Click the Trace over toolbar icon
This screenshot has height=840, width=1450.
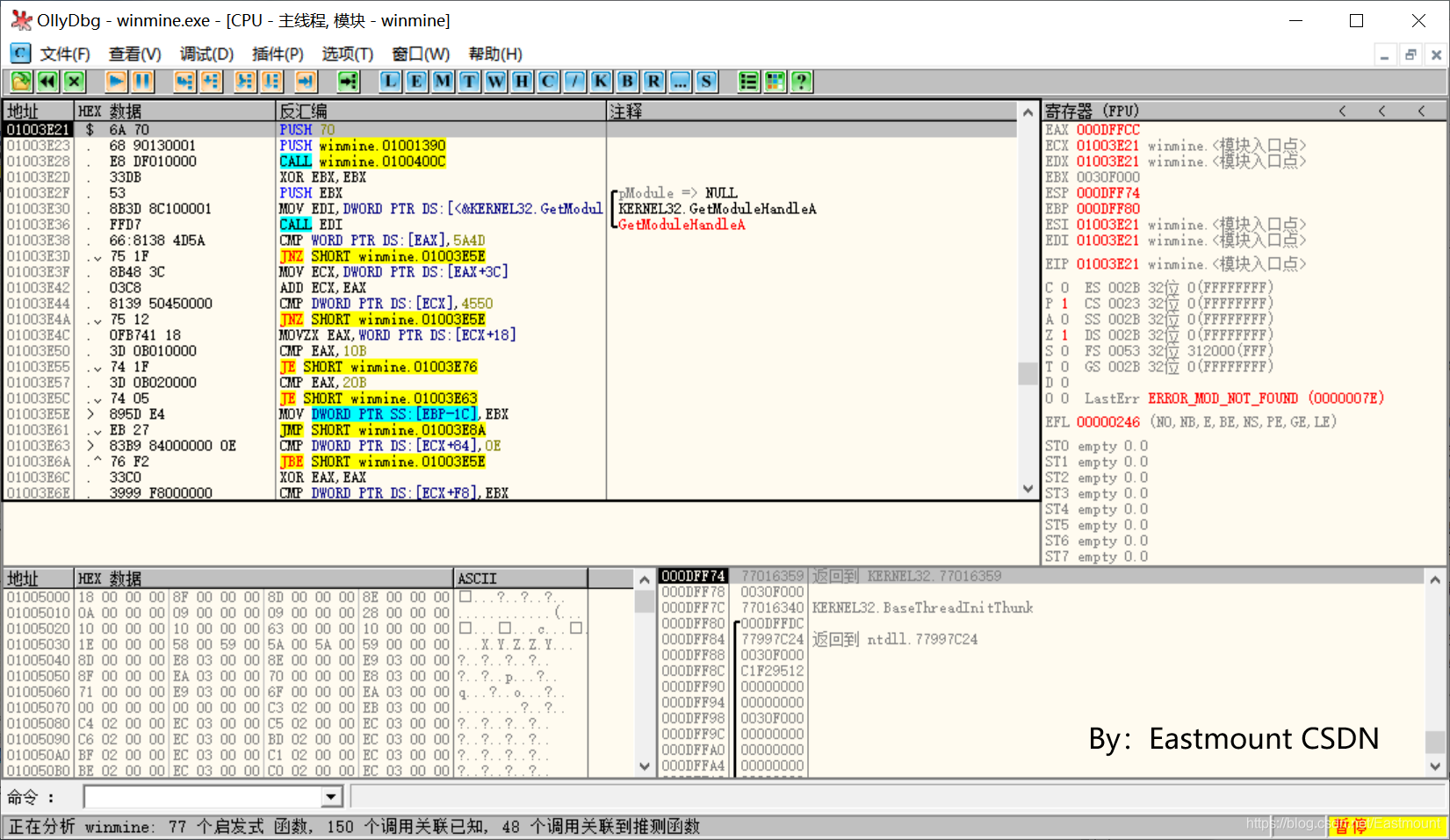point(272,82)
